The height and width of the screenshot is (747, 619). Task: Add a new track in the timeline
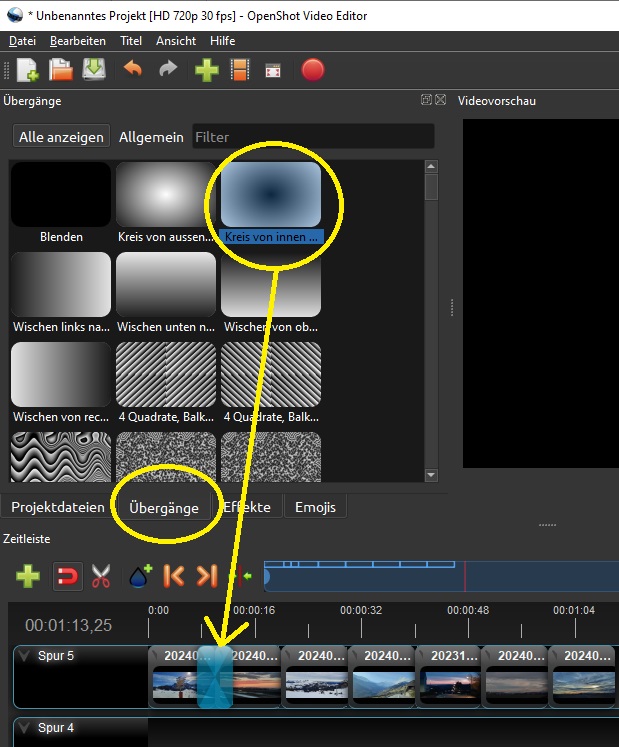pyautogui.click(x=28, y=576)
